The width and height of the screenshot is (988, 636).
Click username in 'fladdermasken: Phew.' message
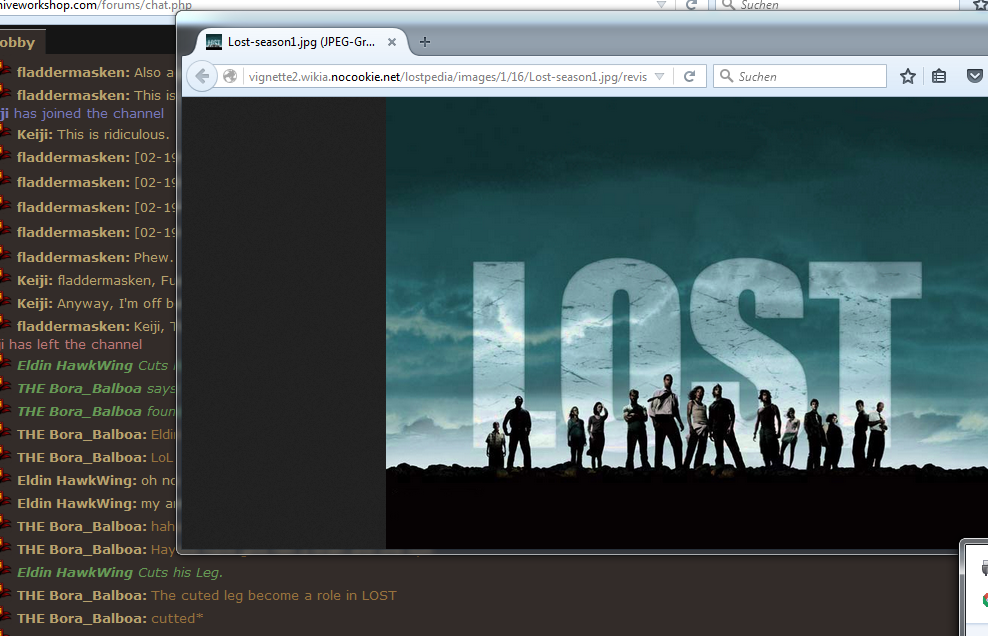point(73,257)
